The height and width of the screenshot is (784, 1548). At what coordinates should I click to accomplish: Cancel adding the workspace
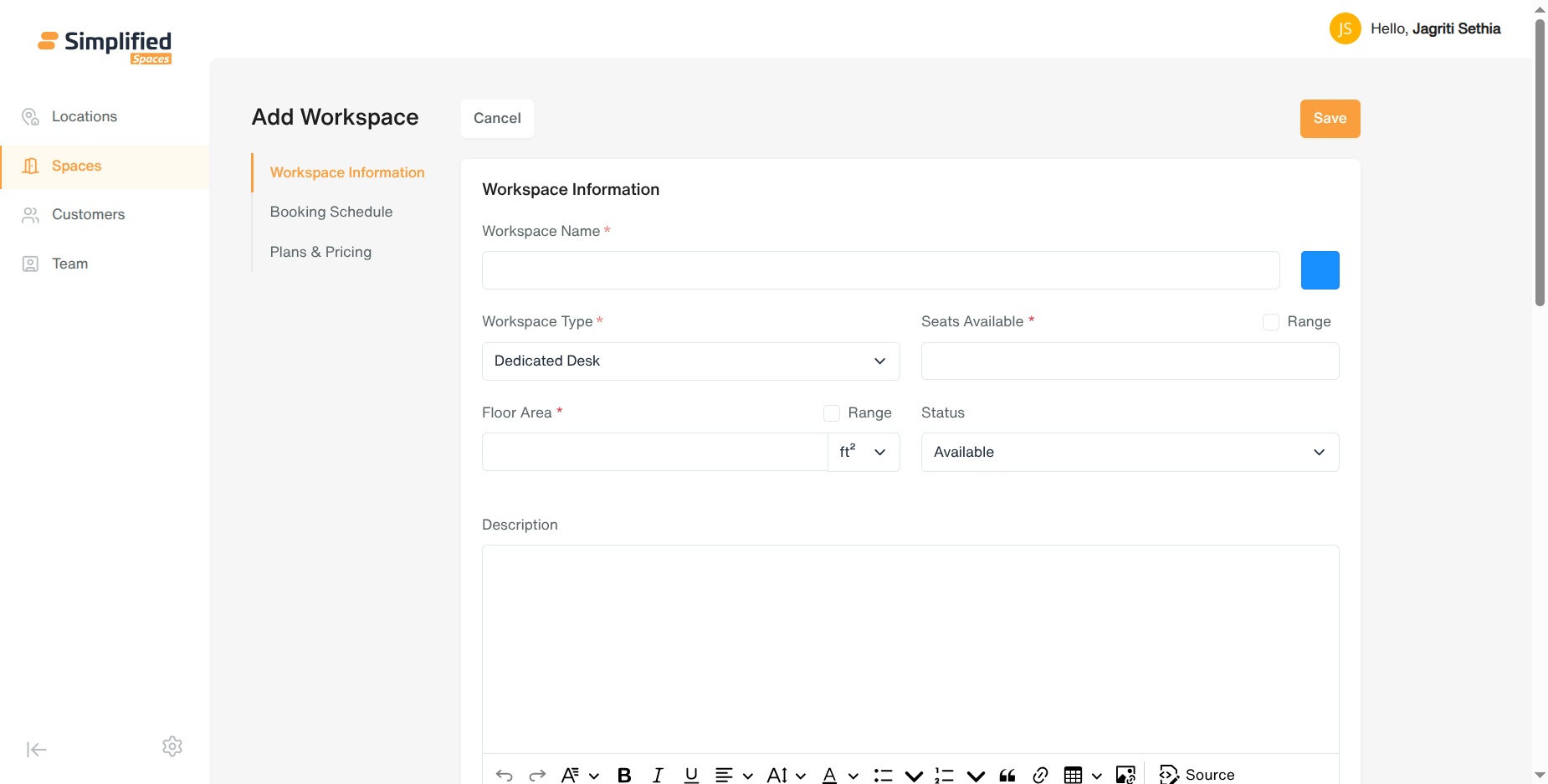click(x=497, y=119)
